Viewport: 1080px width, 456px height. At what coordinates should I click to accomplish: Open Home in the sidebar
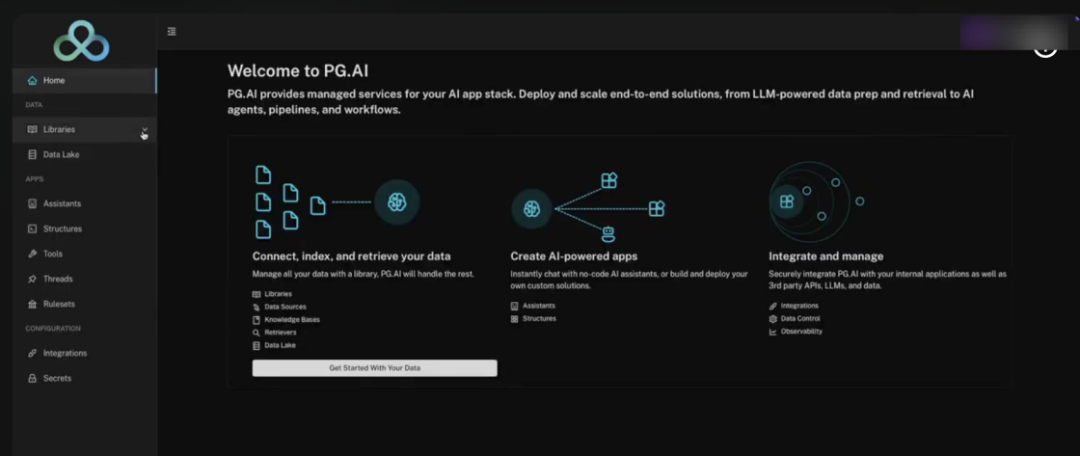[x=84, y=81]
